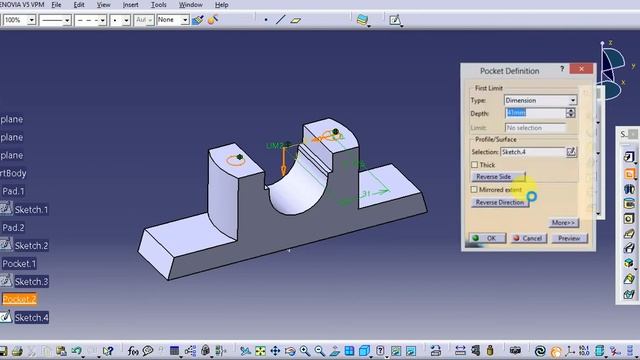The height and width of the screenshot is (360, 640).
Task: Open the View menu
Action: [103, 5]
